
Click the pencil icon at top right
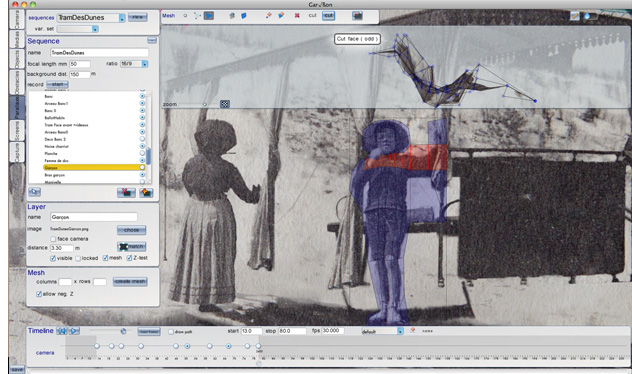coord(575,16)
